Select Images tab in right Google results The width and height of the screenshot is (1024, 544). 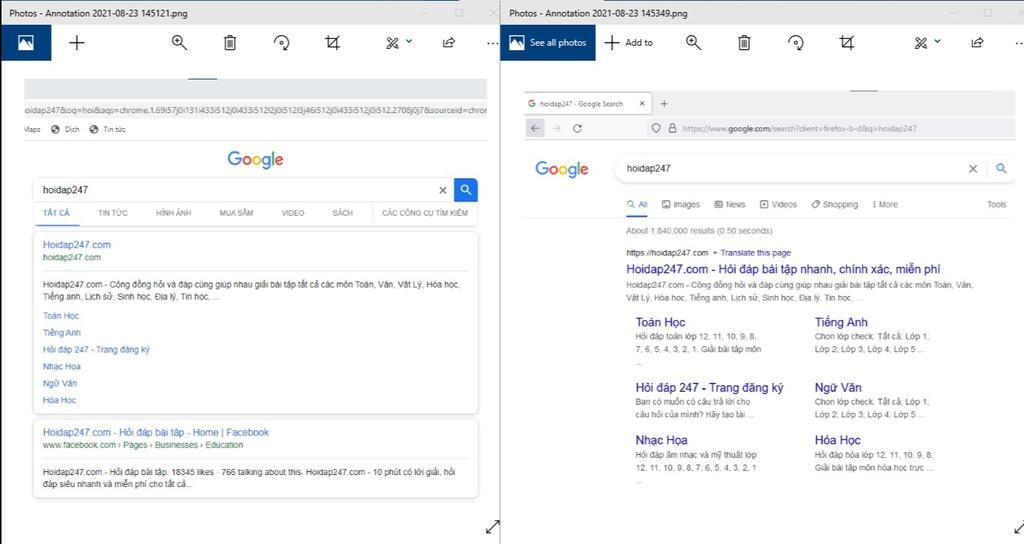680,204
